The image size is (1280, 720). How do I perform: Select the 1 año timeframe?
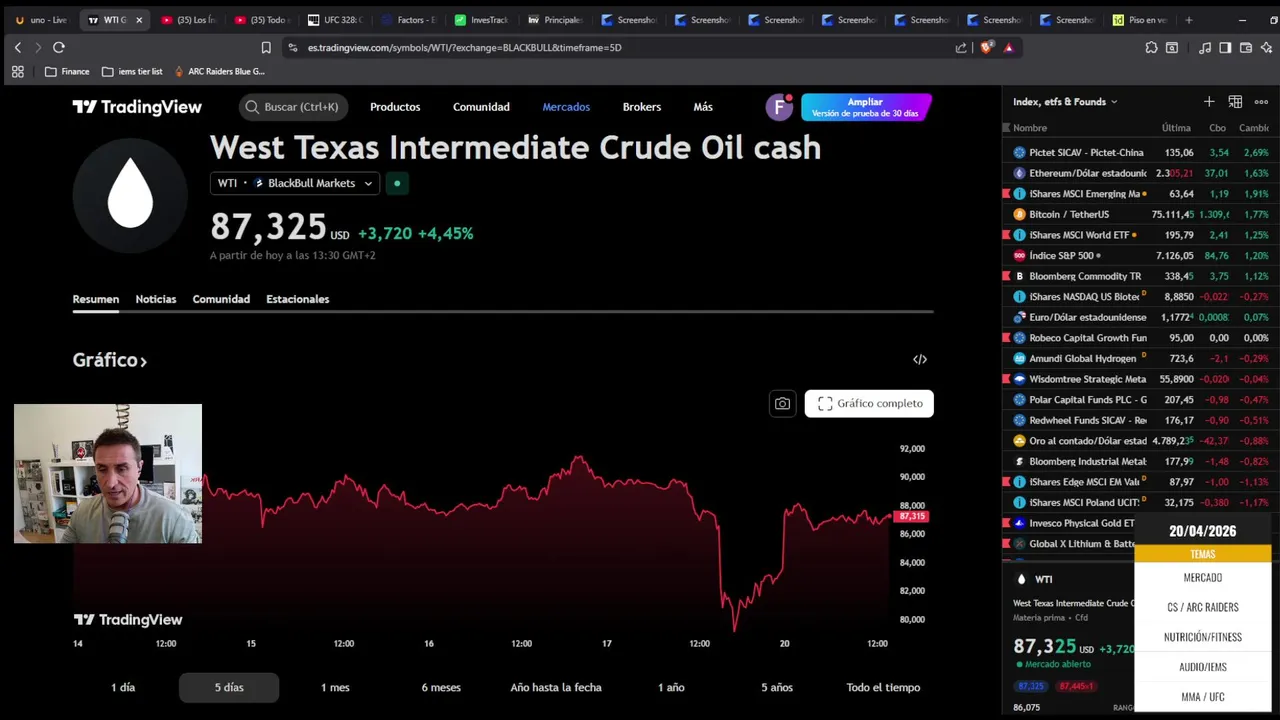pyautogui.click(x=671, y=687)
